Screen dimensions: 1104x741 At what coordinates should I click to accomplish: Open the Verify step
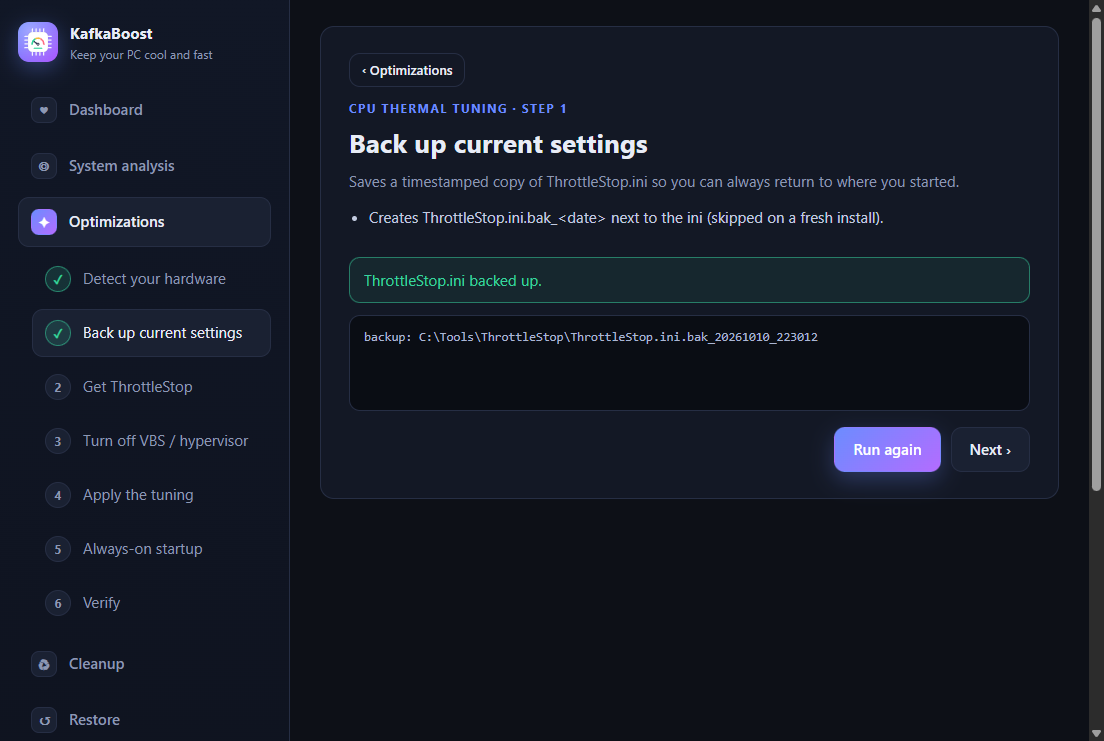pos(151,604)
